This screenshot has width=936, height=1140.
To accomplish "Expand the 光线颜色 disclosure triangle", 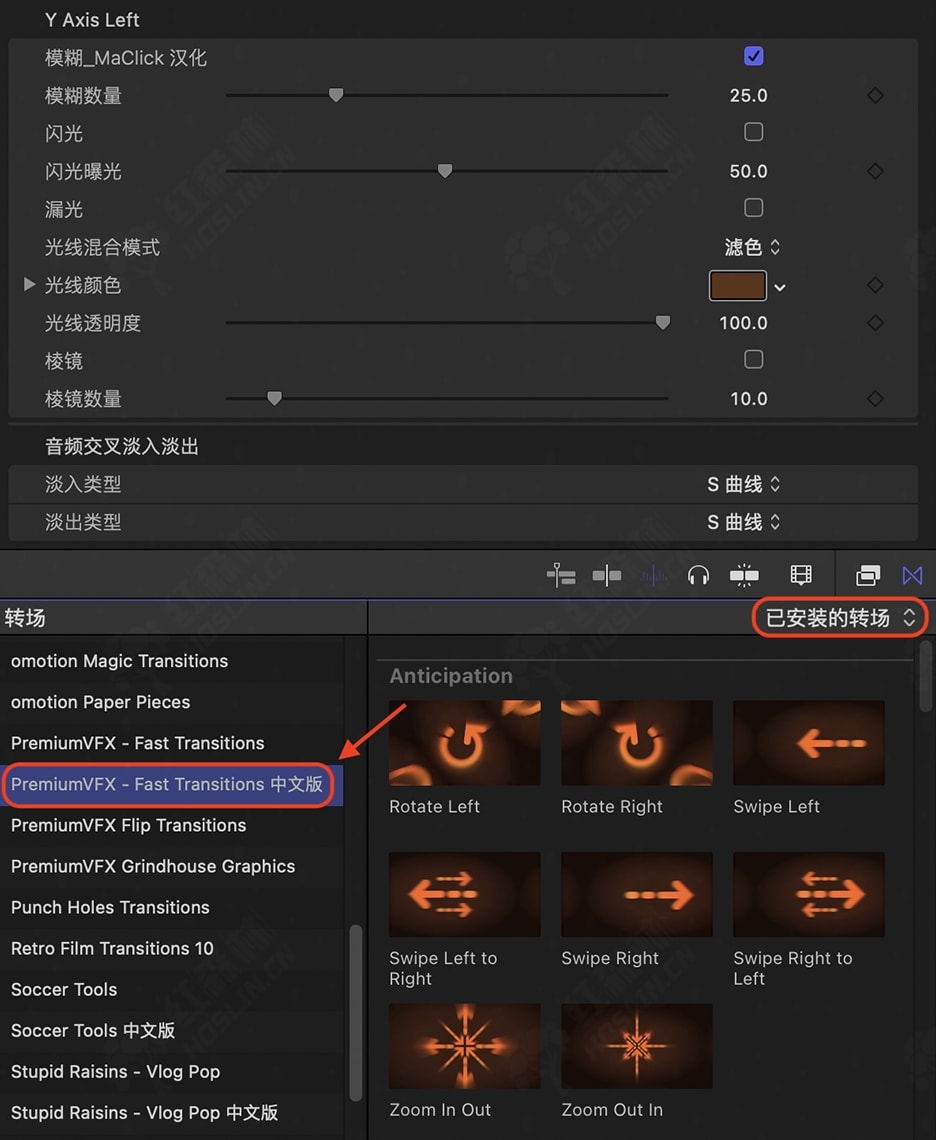I will [x=29, y=284].
